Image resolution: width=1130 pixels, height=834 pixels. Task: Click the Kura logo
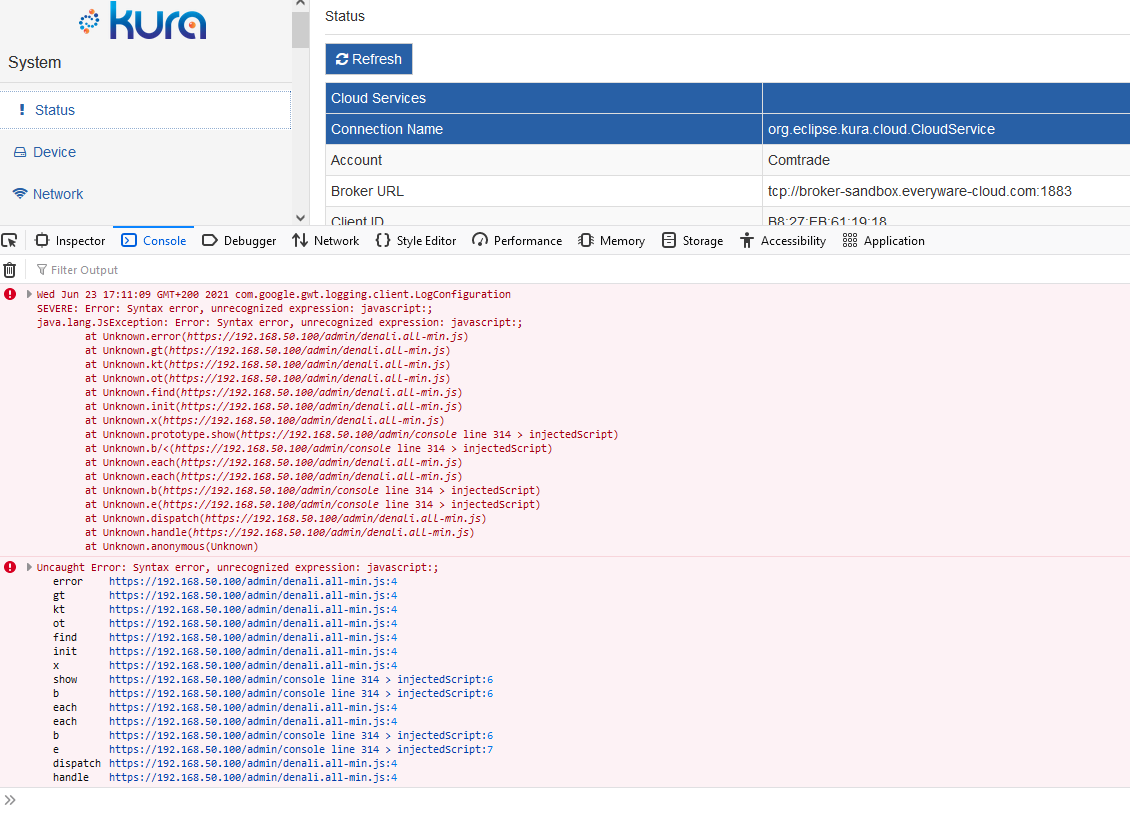[142, 22]
